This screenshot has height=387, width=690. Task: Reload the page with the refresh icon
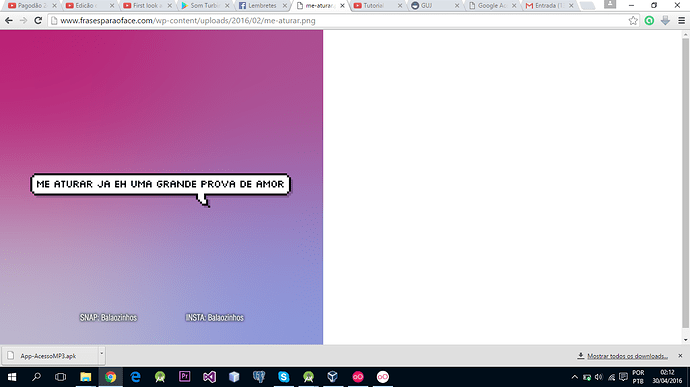pyautogui.click(x=38, y=21)
